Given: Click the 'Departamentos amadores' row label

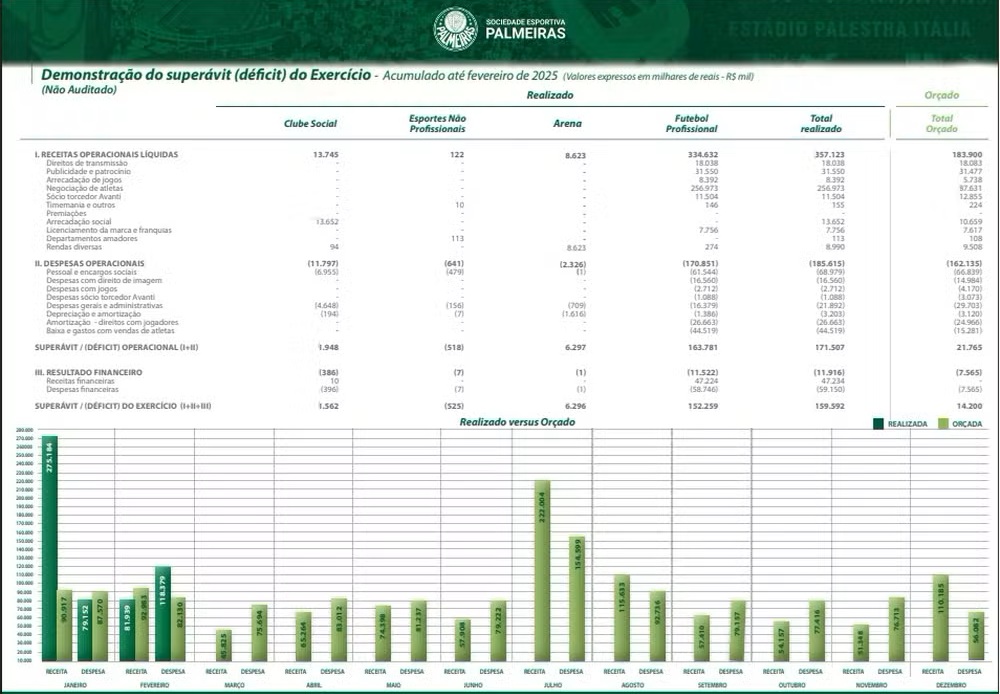Looking at the screenshot, I should point(92,239).
